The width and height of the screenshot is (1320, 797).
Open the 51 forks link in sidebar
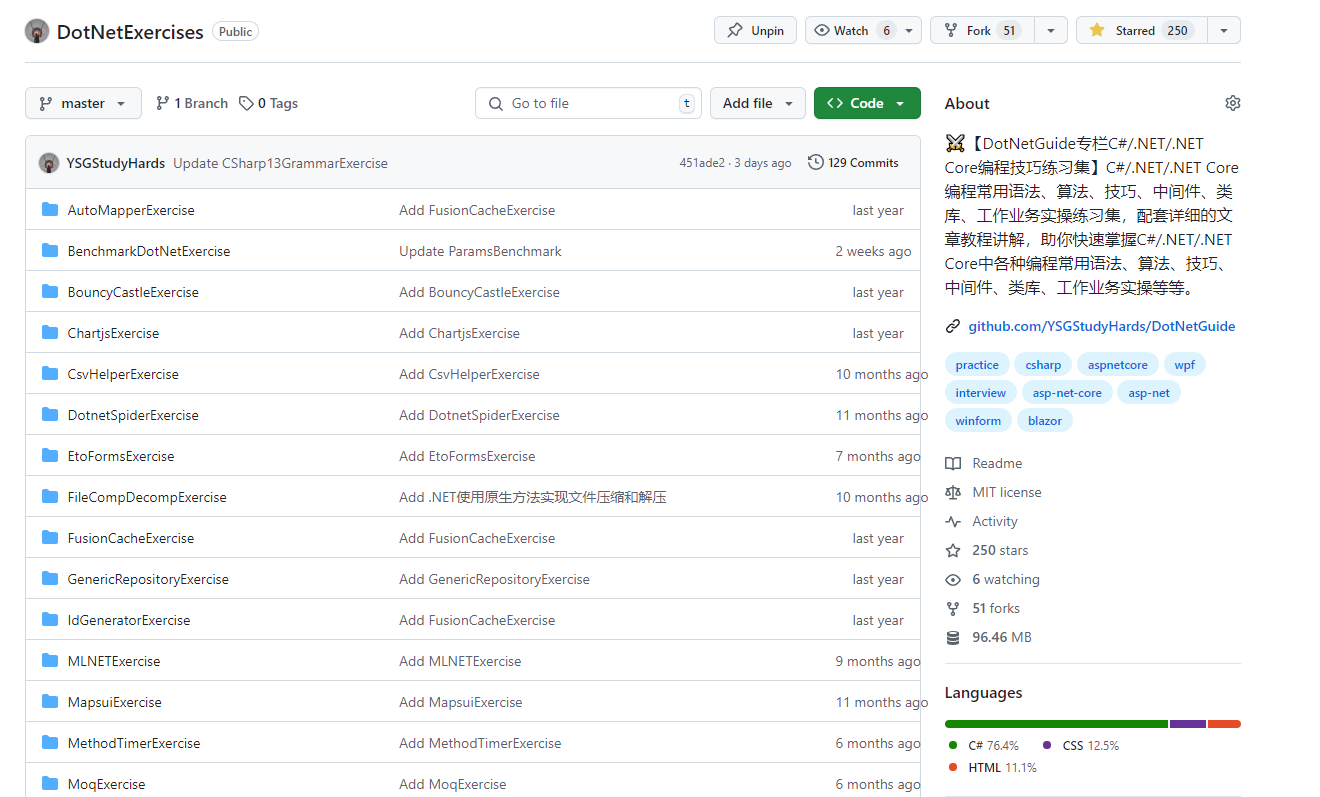tap(983, 608)
